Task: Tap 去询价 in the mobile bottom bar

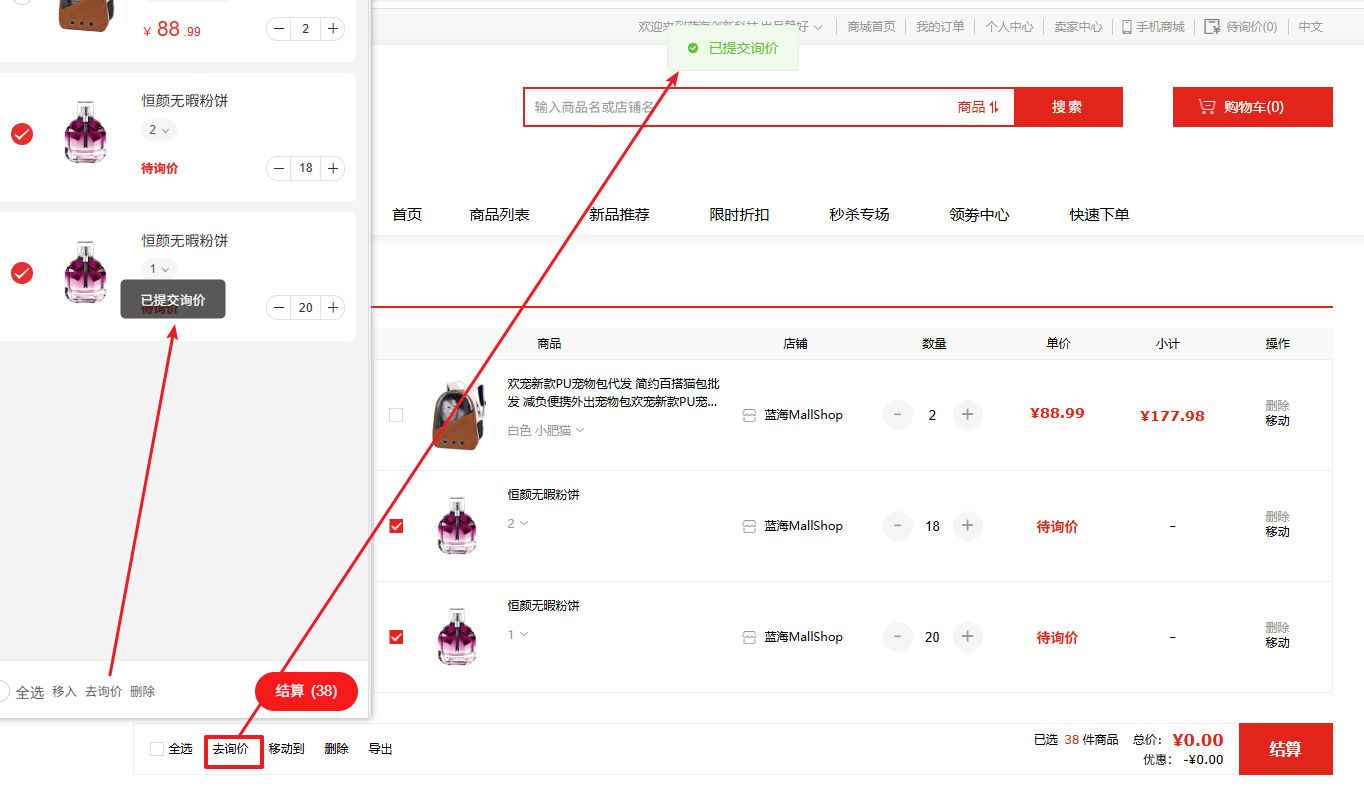Action: coord(103,691)
